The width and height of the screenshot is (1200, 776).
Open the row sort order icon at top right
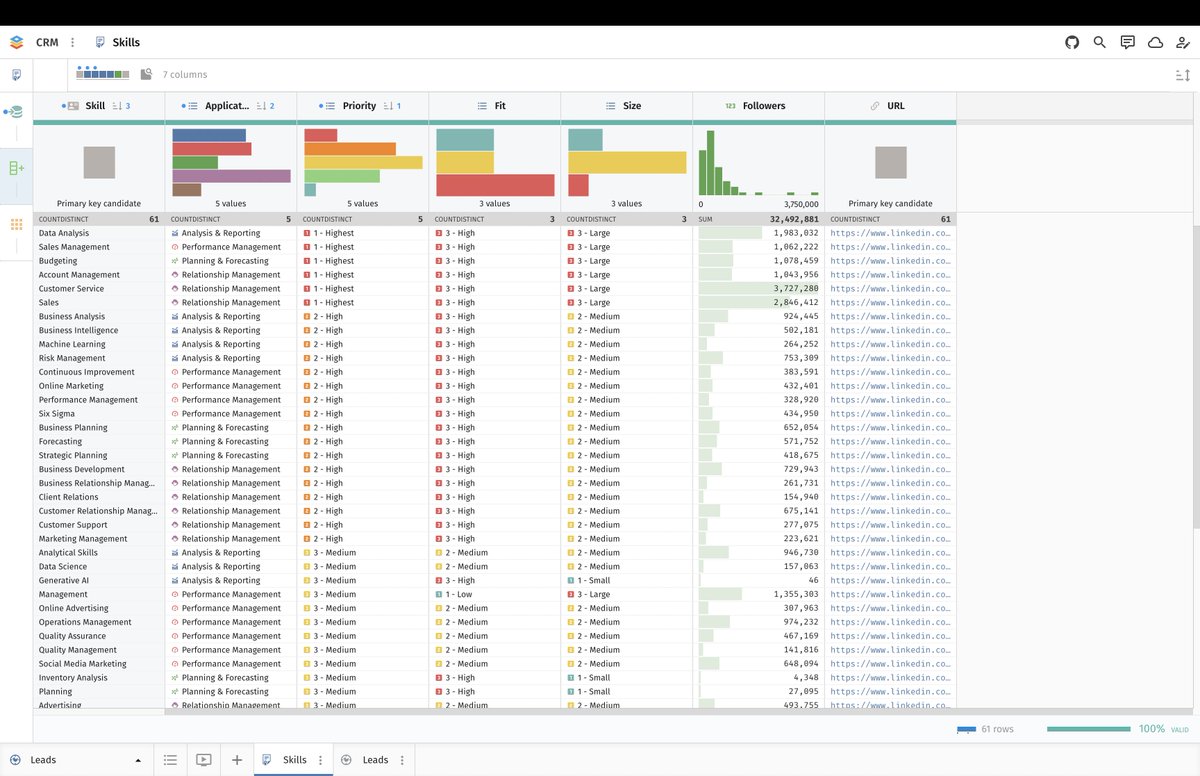point(1183,75)
